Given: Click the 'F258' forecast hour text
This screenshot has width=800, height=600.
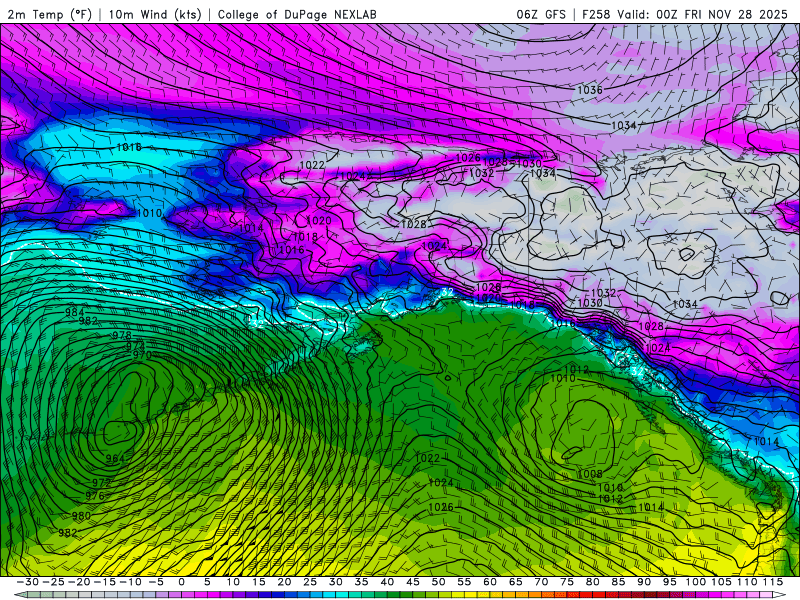Looking at the screenshot, I should tap(596, 14).
